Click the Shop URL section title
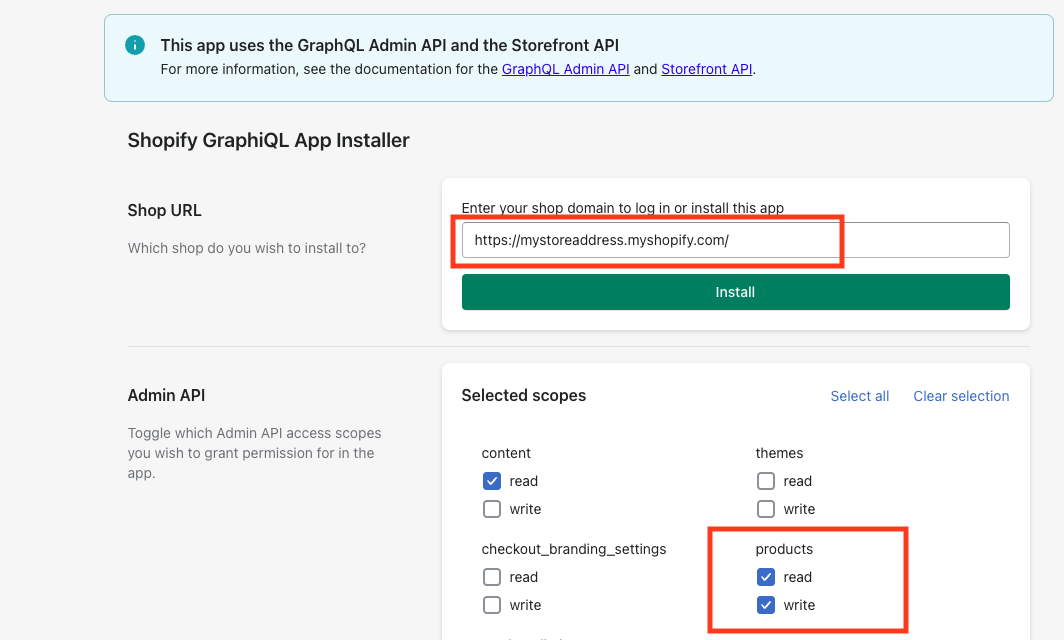Viewport: 1064px width, 640px height. (164, 210)
